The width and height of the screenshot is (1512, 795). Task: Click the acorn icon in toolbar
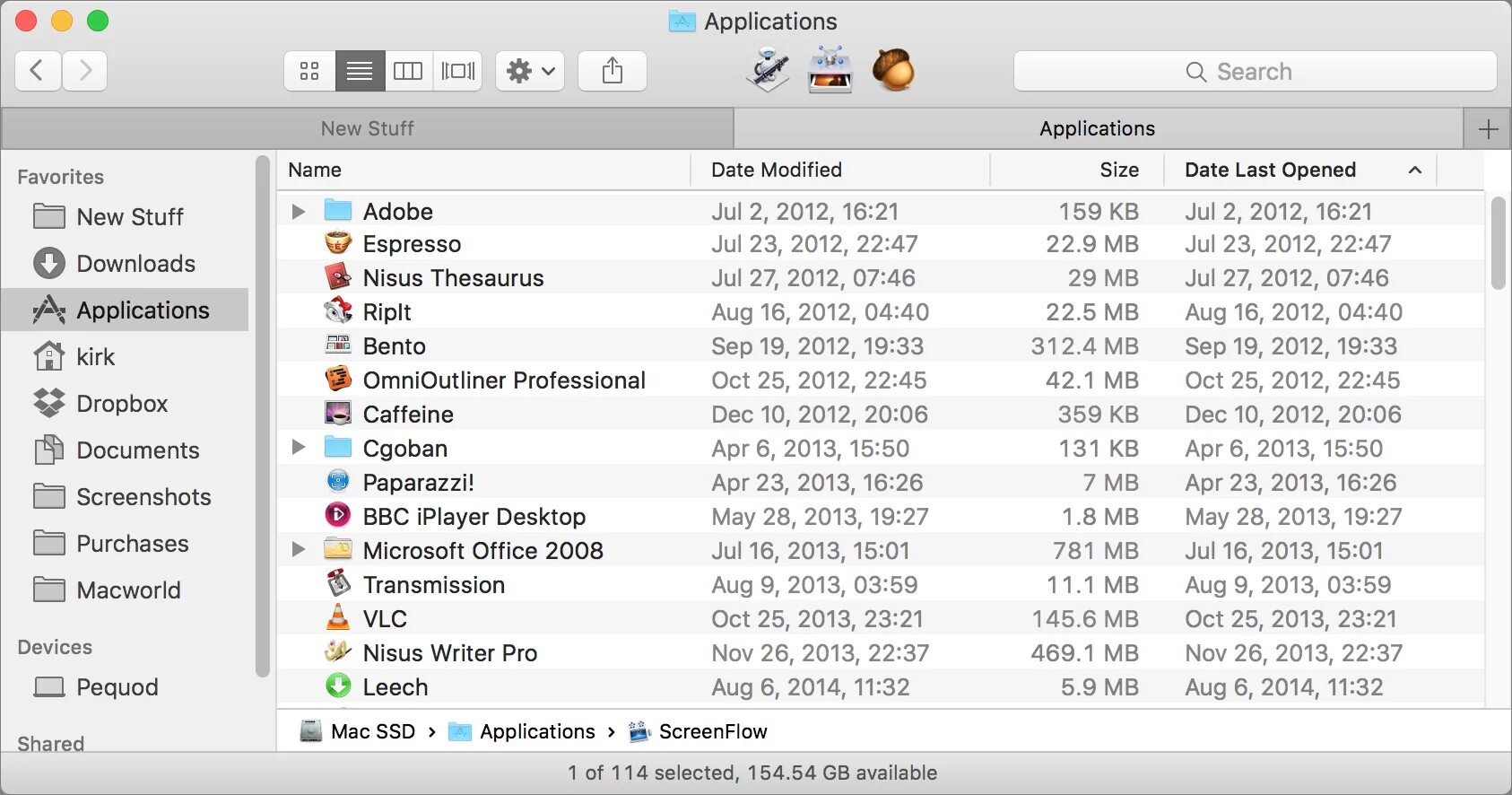click(x=893, y=70)
